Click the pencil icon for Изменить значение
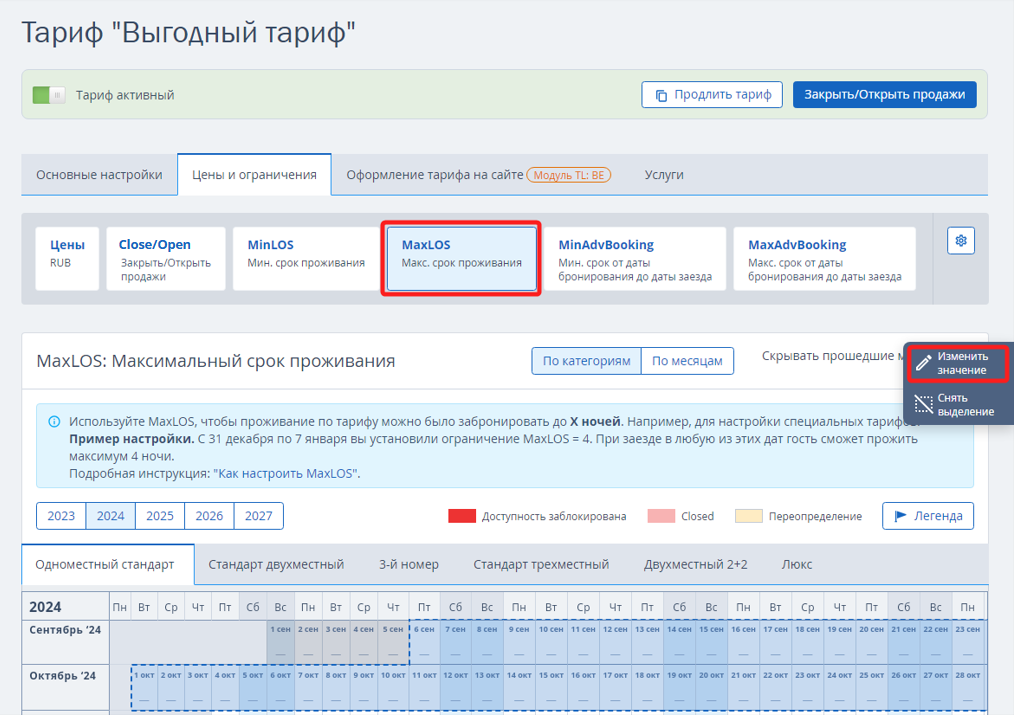Viewport: 1014px width, 715px height. (923, 363)
